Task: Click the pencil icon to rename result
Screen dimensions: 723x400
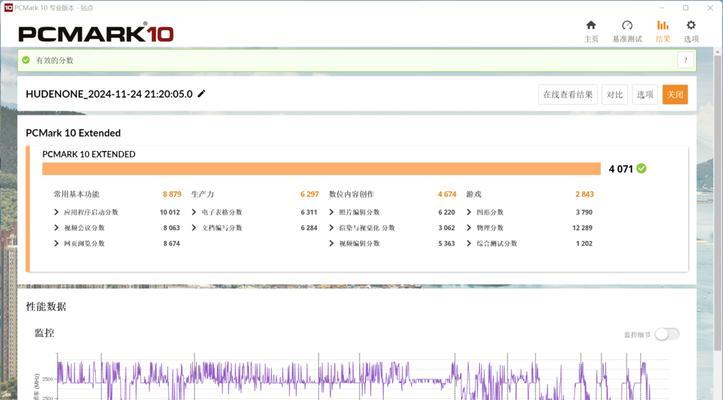Action: tap(201, 94)
